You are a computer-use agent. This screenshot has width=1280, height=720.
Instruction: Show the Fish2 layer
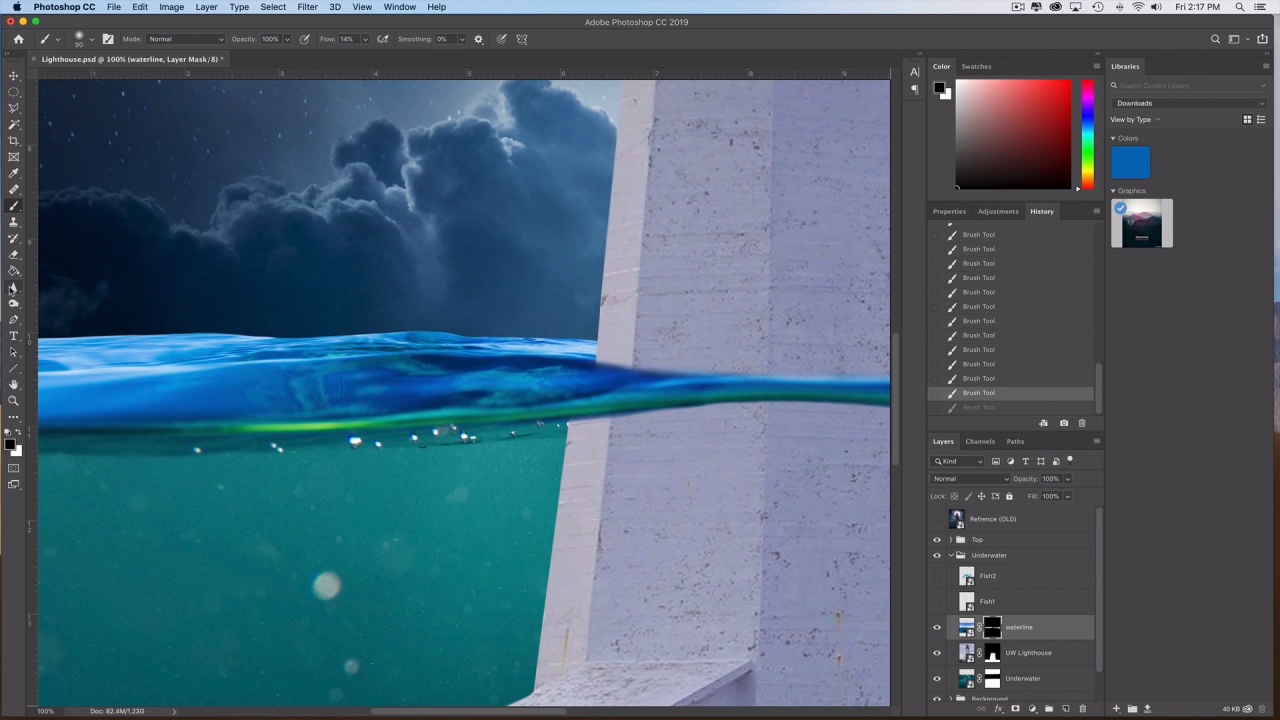[x=937, y=576]
